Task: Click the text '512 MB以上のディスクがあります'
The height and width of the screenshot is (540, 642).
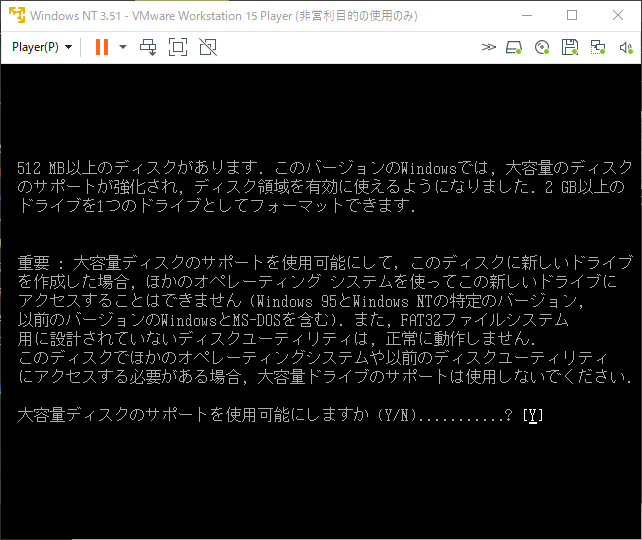Action: [138, 168]
